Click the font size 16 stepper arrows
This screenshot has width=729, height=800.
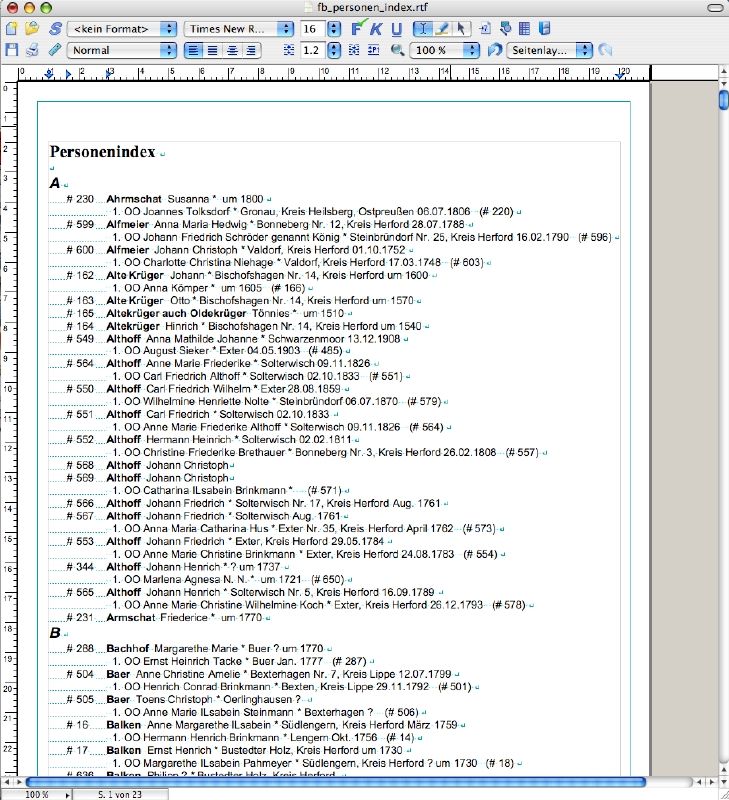335,28
